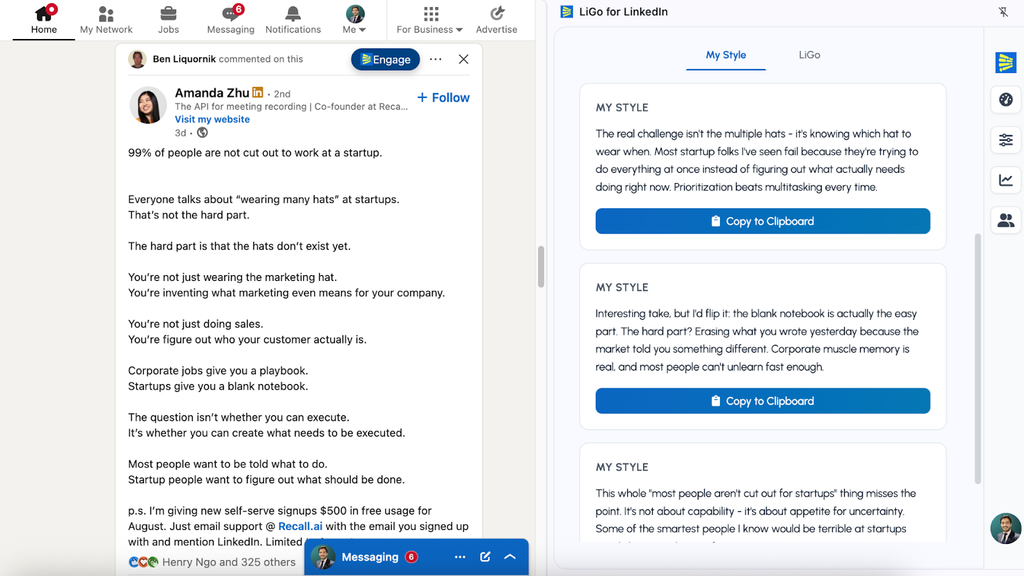Open the LiGo extension logo icon
The width and height of the screenshot is (1024, 576).
point(1005,62)
